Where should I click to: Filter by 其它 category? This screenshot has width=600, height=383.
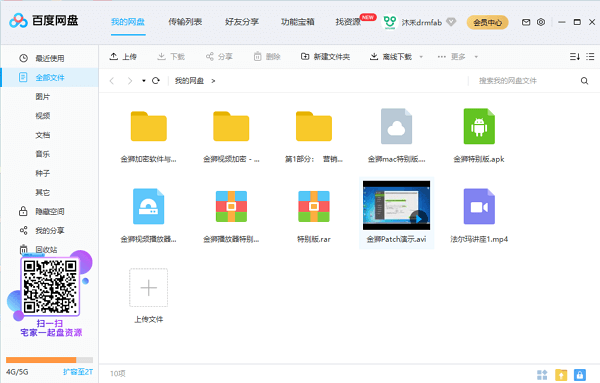tap(42, 192)
